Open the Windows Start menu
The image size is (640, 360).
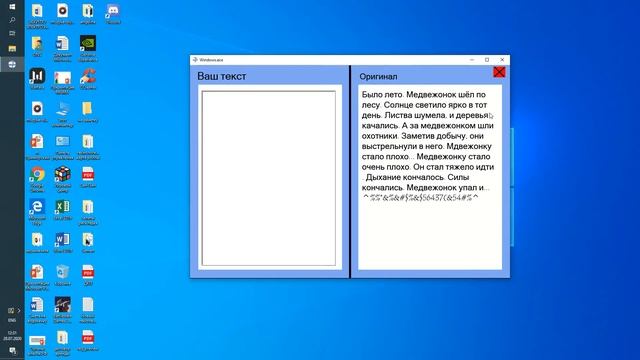click(x=12, y=7)
